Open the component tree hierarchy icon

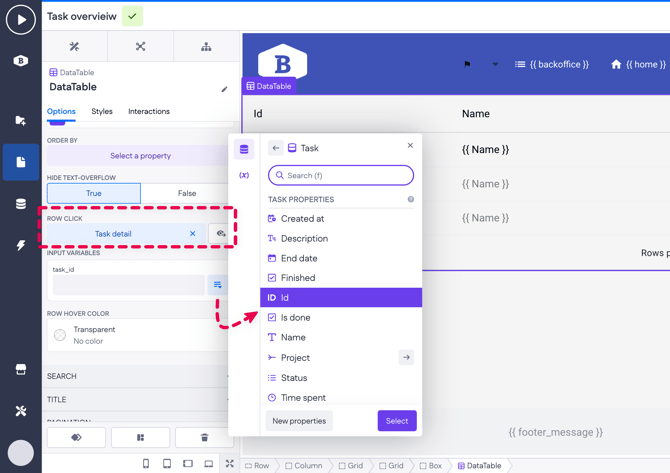206,46
